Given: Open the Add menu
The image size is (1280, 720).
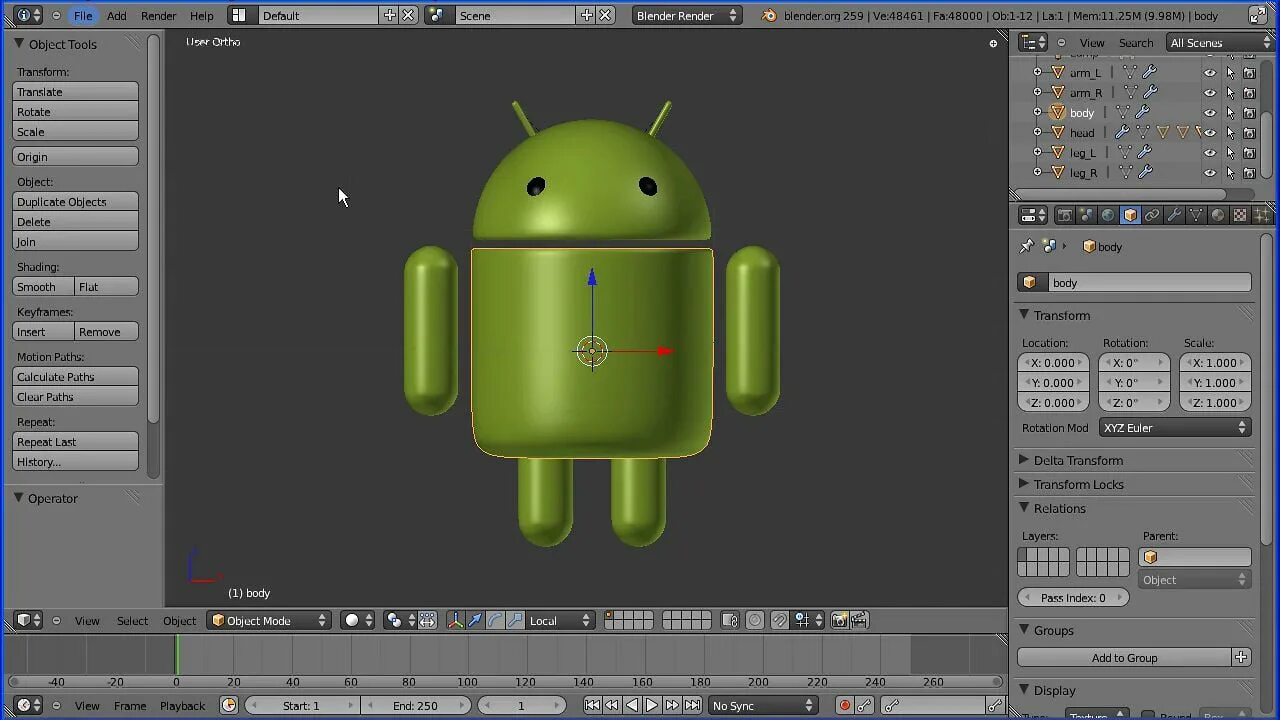Looking at the screenshot, I should click(x=117, y=15).
